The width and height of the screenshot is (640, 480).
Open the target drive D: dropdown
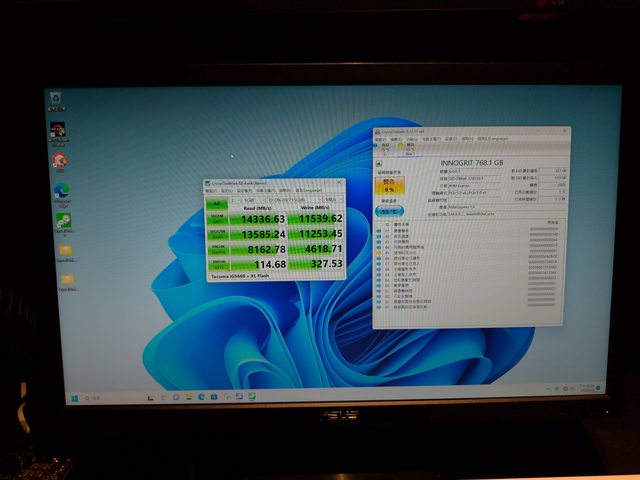tap(290, 200)
